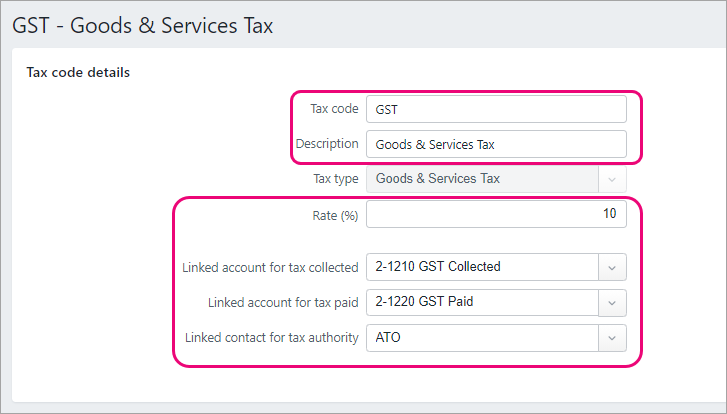Image resolution: width=727 pixels, height=414 pixels.
Task: Expand the tax collected account dropdown arrow
Action: [x=612, y=267]
